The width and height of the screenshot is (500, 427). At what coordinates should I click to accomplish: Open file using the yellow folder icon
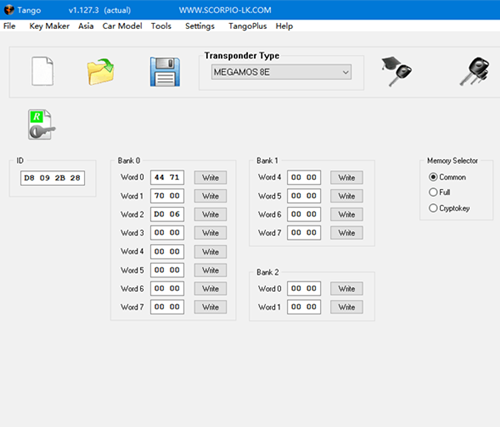tap(101, 72)
